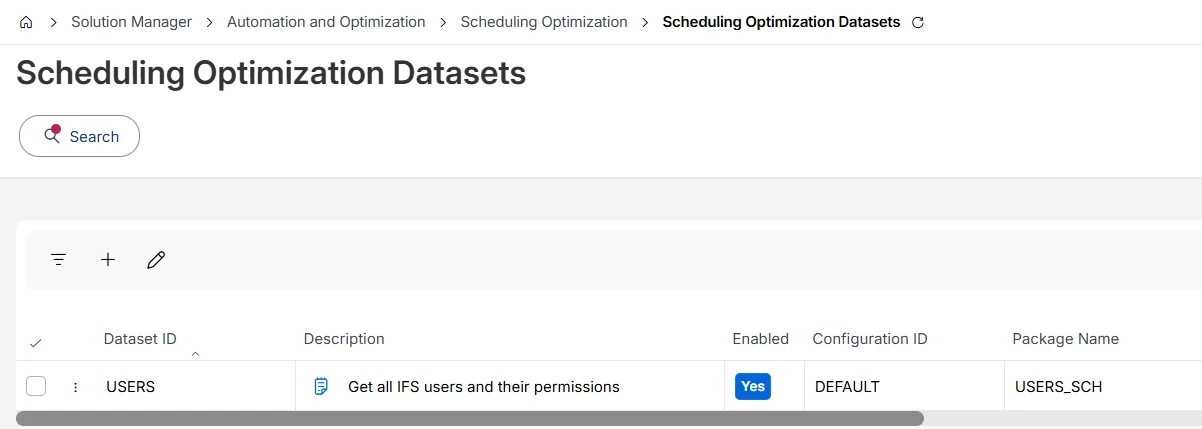Click the Dataset ID sort arrow
The image size is (1202, 429).
(x=195, y=354)
